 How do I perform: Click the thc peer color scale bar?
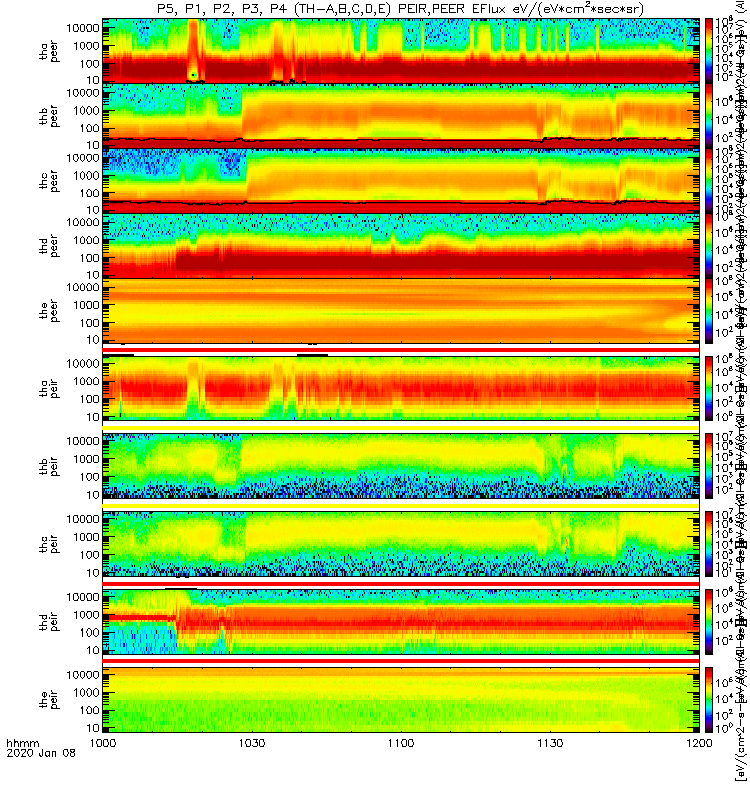709,181
